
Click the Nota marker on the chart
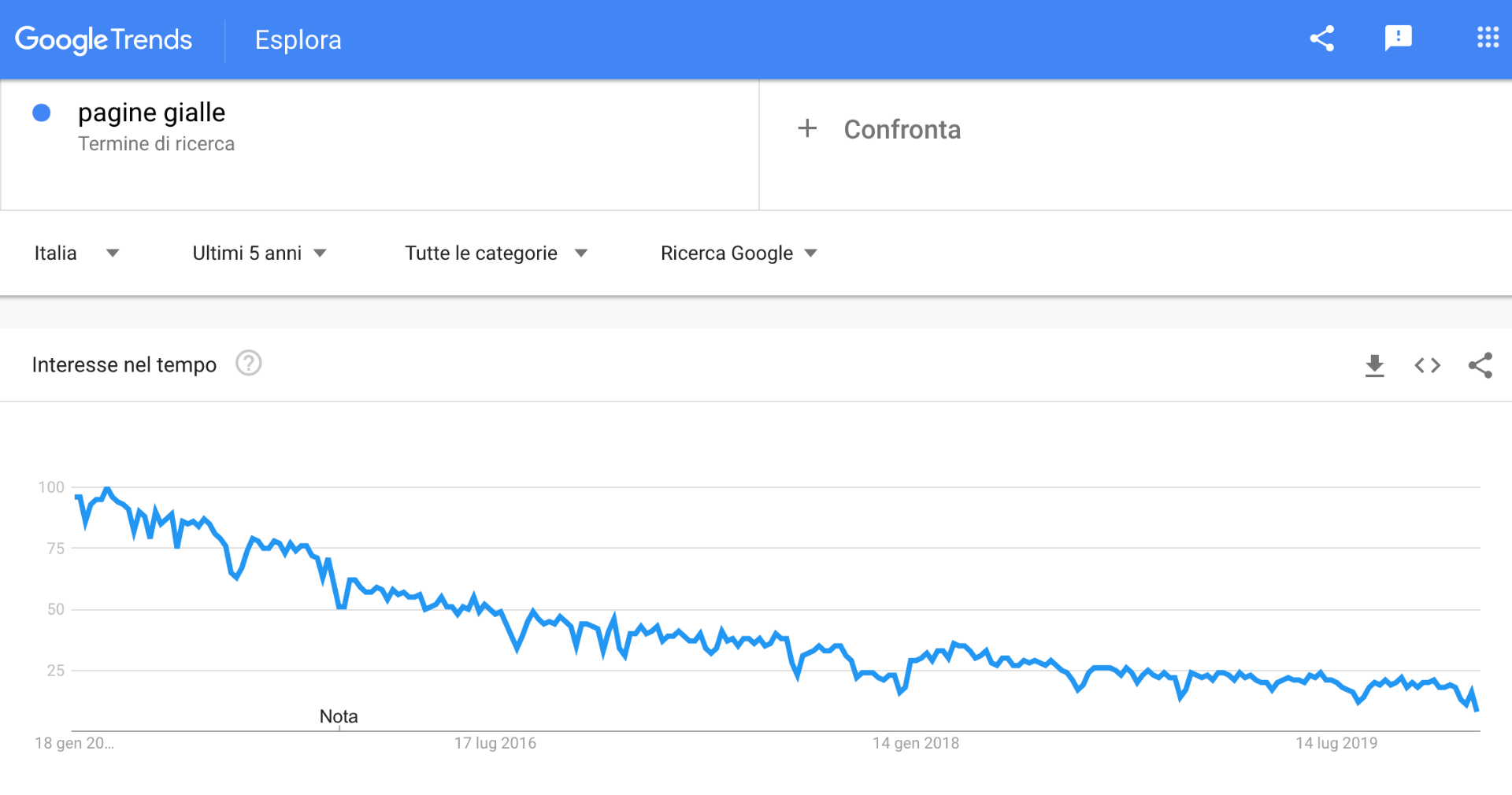click(x=339, y=716)
